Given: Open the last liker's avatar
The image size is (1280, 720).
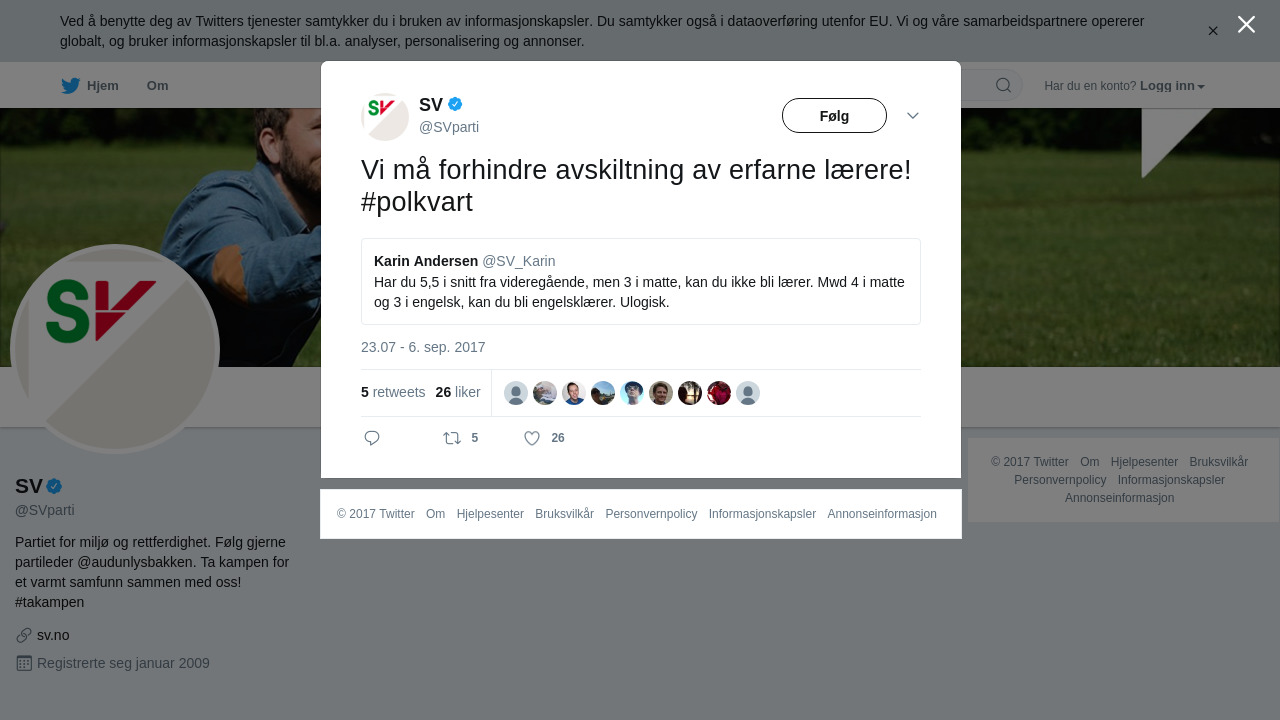Looking at the screenshot, I should click(748, 393).
